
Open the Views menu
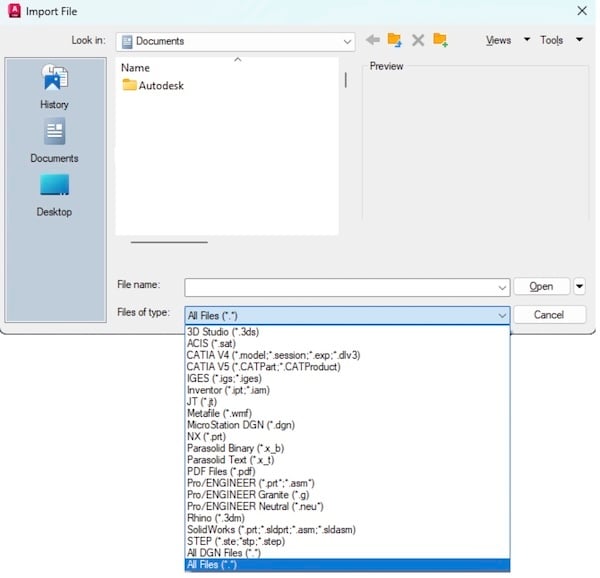click(498, 40)
